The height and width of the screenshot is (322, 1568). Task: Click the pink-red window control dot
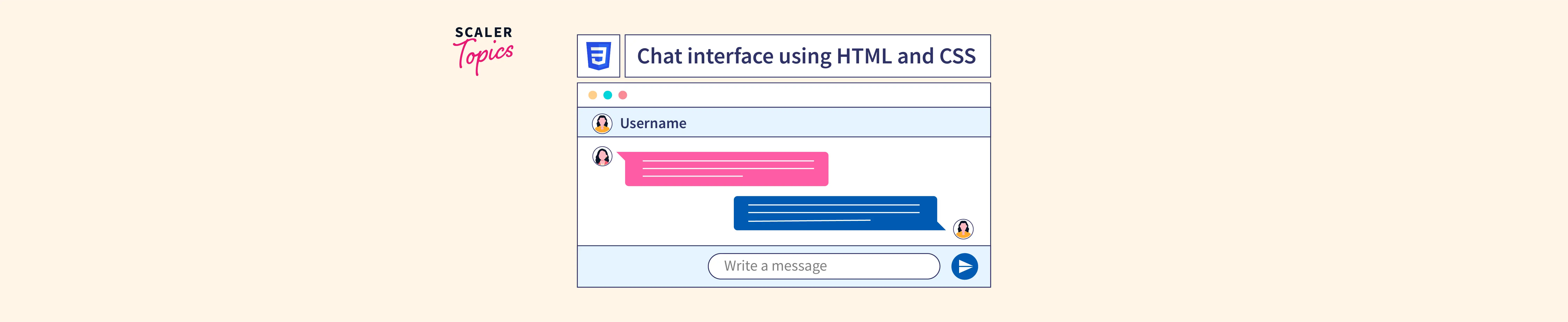click(623, 96)
